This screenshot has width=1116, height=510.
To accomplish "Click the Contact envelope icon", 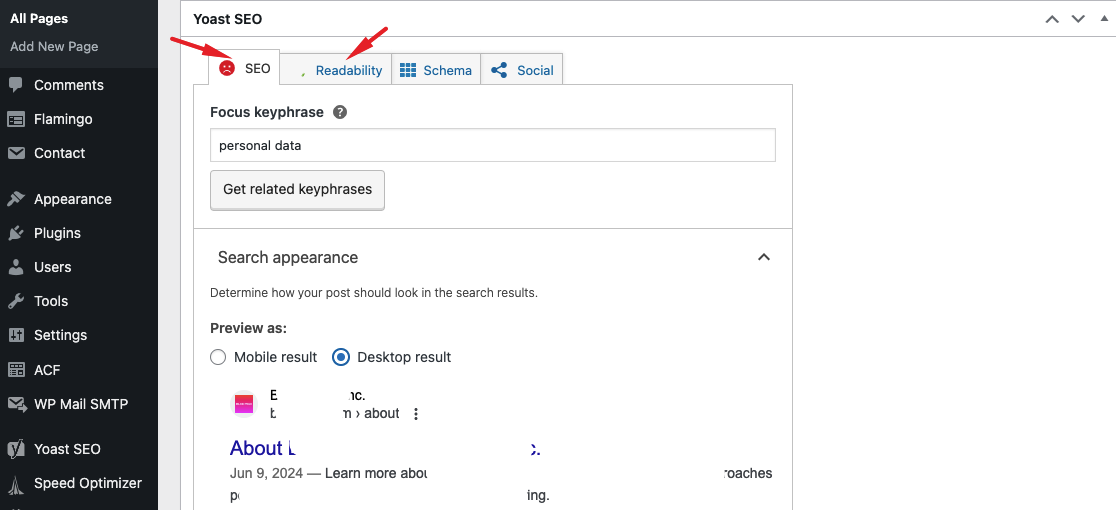I will point(16,153).
